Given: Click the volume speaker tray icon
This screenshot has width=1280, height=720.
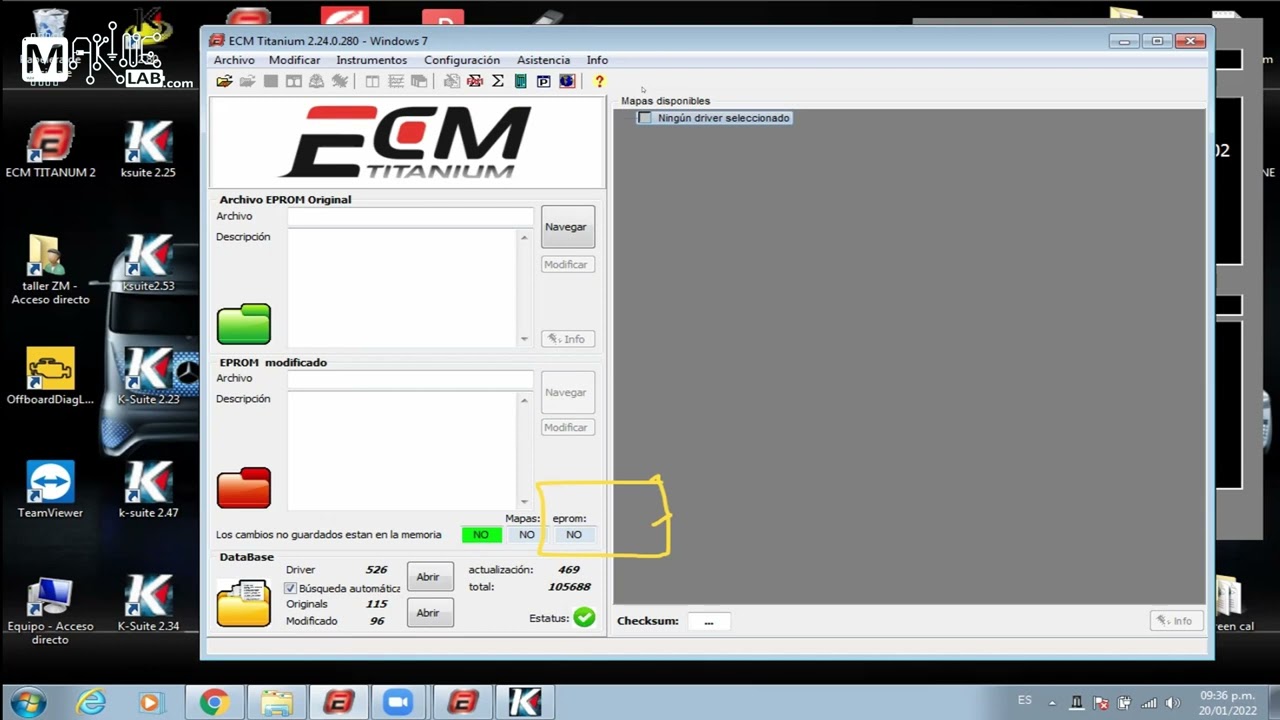Looking at the screenshot, I should 1172,702.
